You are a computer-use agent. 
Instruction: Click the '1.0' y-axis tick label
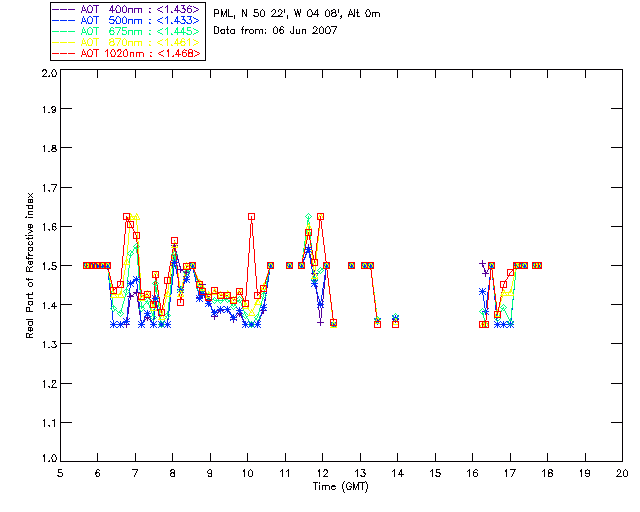[49, 459]
